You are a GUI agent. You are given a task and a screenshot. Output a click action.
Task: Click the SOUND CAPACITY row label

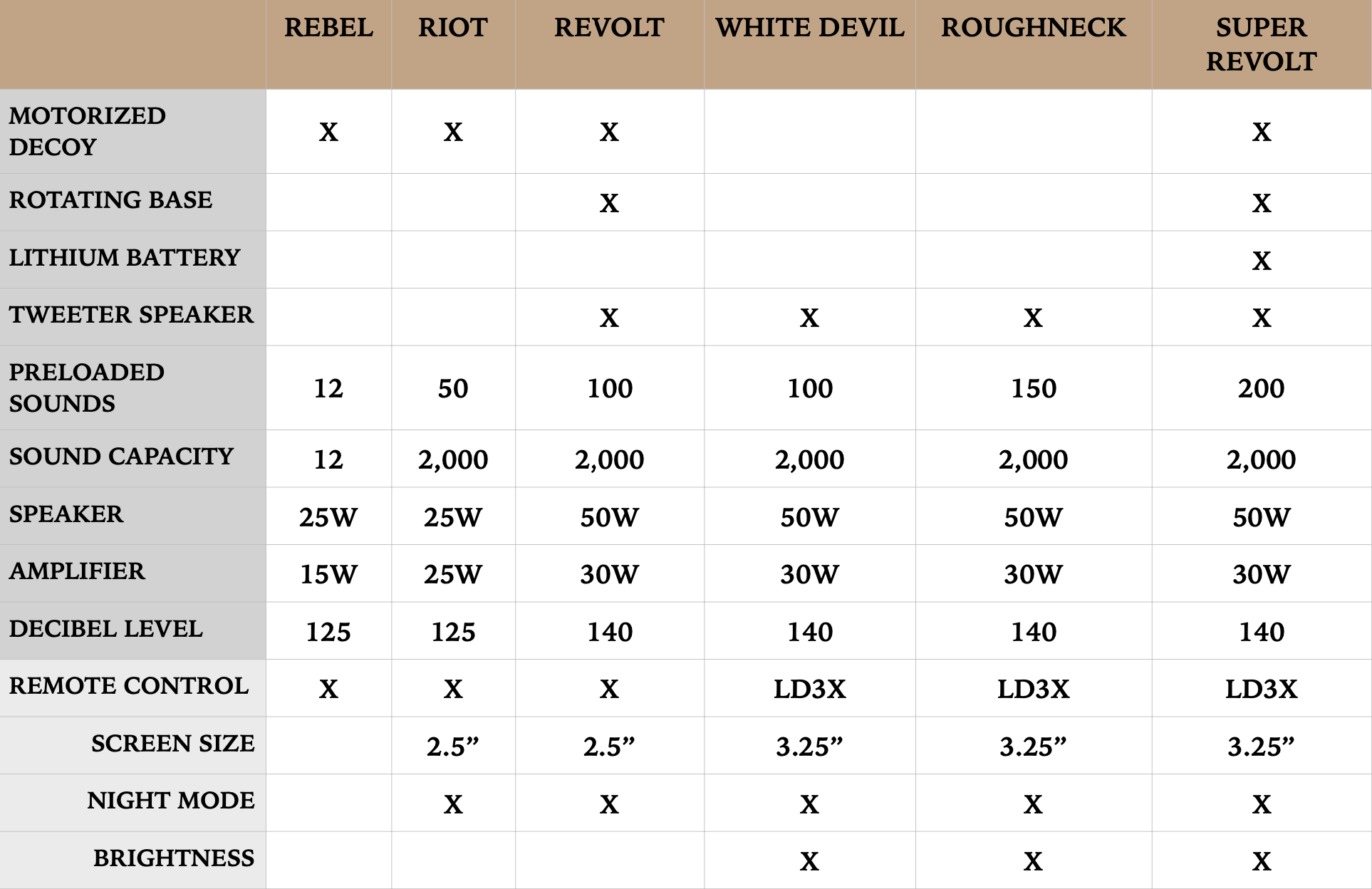121,457
